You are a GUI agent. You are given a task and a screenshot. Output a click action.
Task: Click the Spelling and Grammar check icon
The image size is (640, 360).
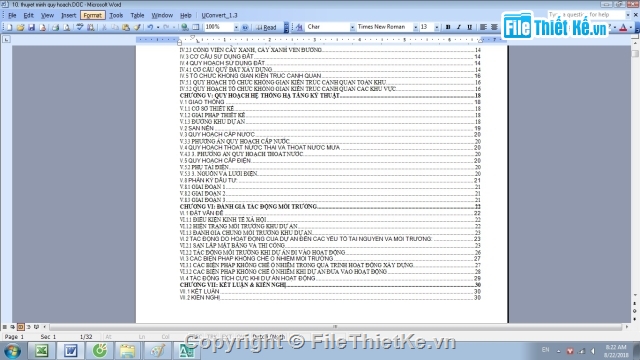[80, 27]
